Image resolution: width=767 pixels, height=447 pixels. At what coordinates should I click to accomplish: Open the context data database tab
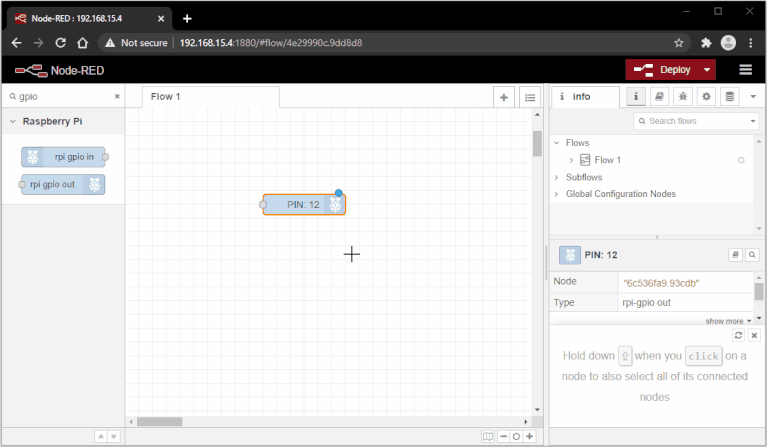point(729,97)
